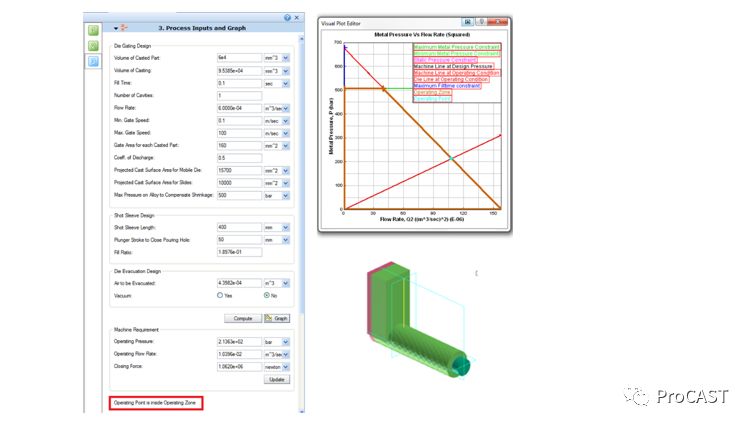Click the Fill Time input field

[x=239, y=83]
